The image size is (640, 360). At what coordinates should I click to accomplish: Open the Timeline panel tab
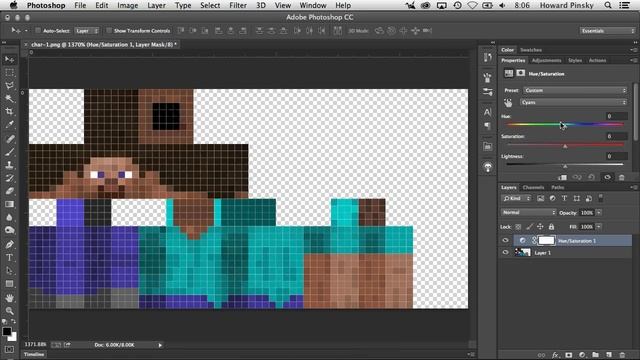coord(34,354)
